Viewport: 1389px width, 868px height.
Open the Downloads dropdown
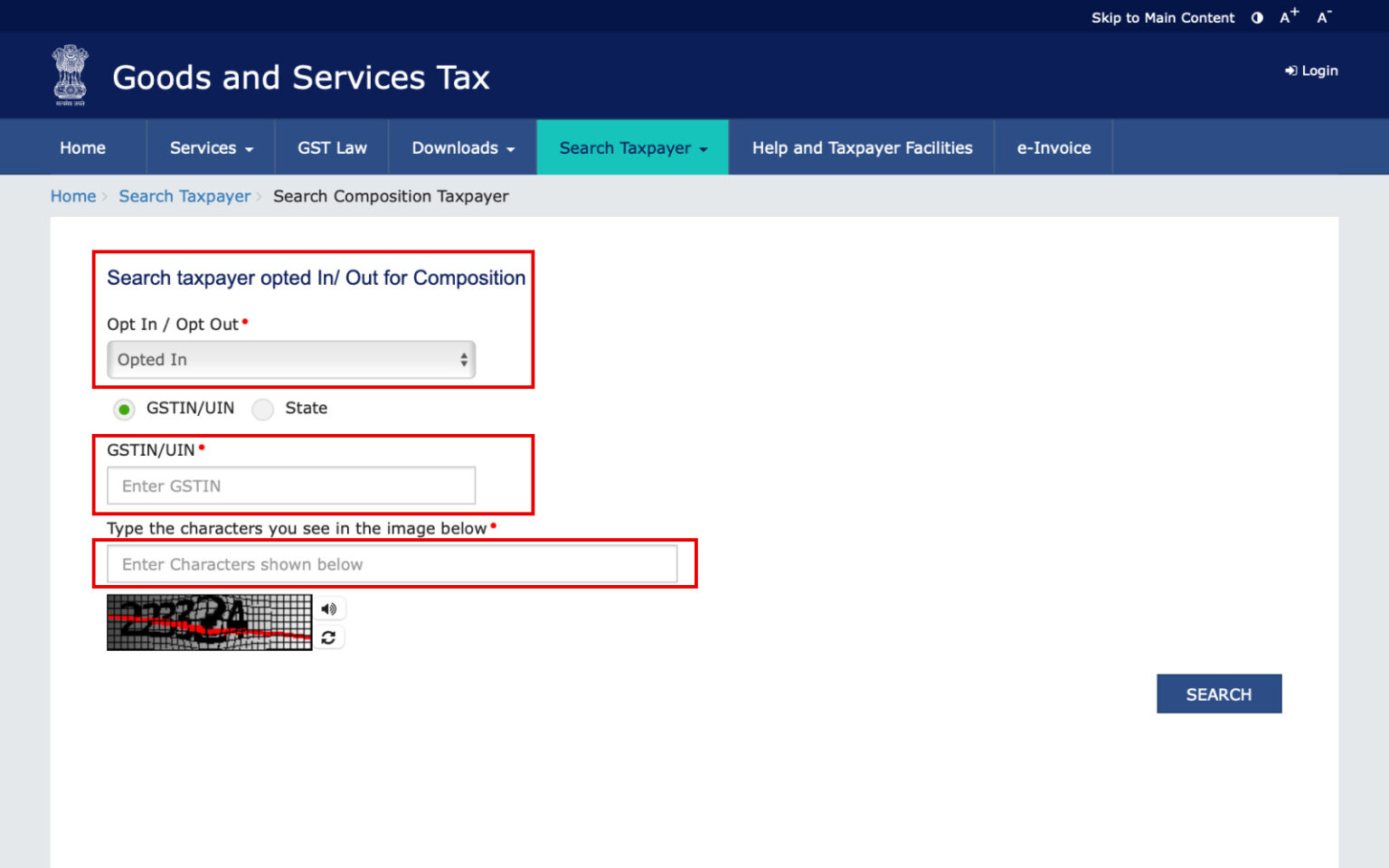pos(462,147)
